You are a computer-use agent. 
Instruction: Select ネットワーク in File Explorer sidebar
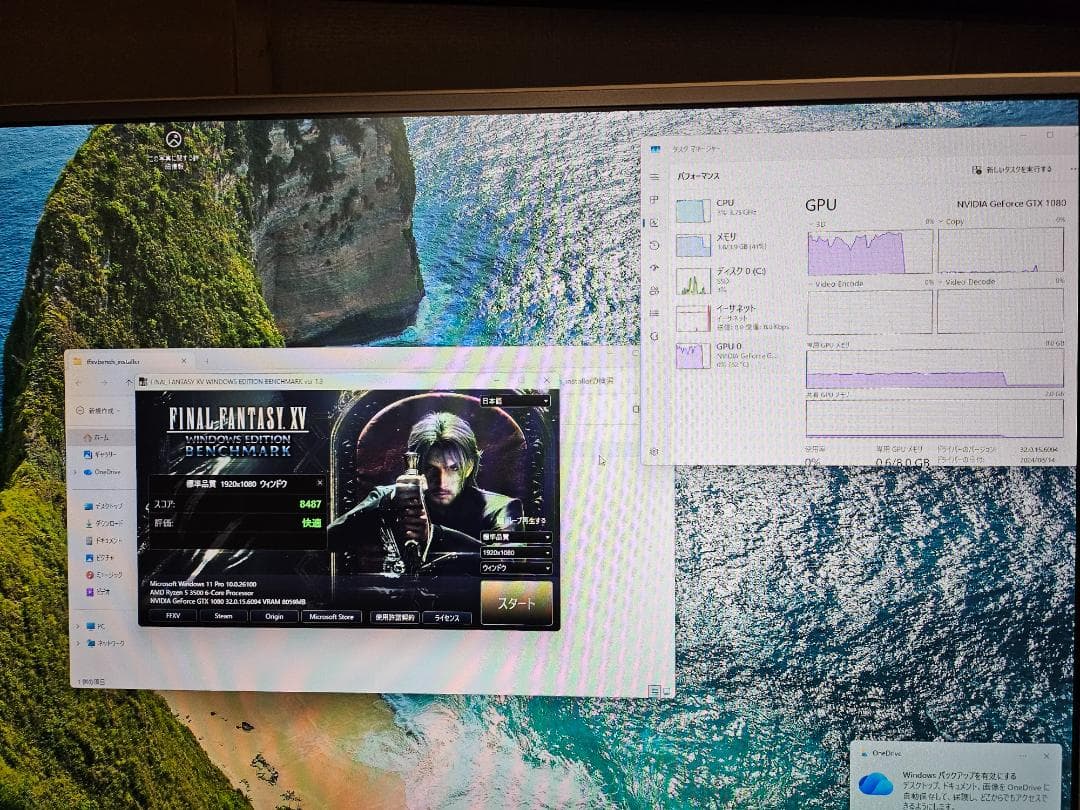coord(106,643)
